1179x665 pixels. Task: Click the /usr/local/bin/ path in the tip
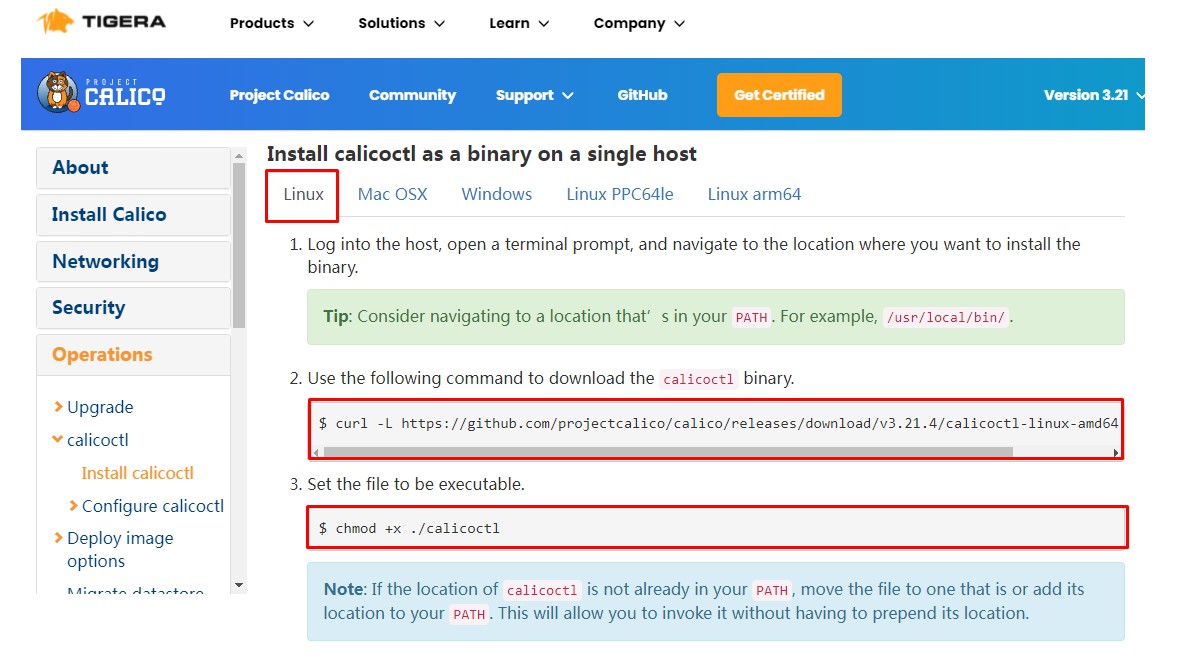[x=945, y=317]
